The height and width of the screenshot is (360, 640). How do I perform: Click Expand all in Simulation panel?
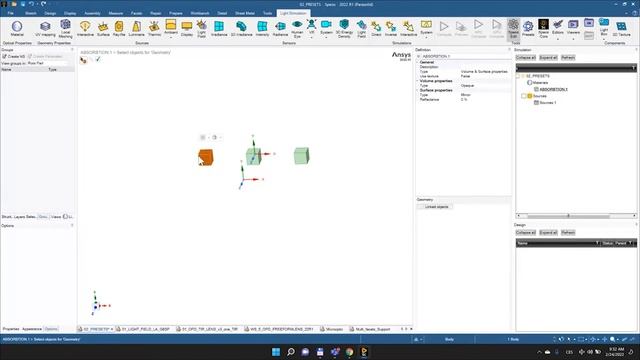point(548,58)
